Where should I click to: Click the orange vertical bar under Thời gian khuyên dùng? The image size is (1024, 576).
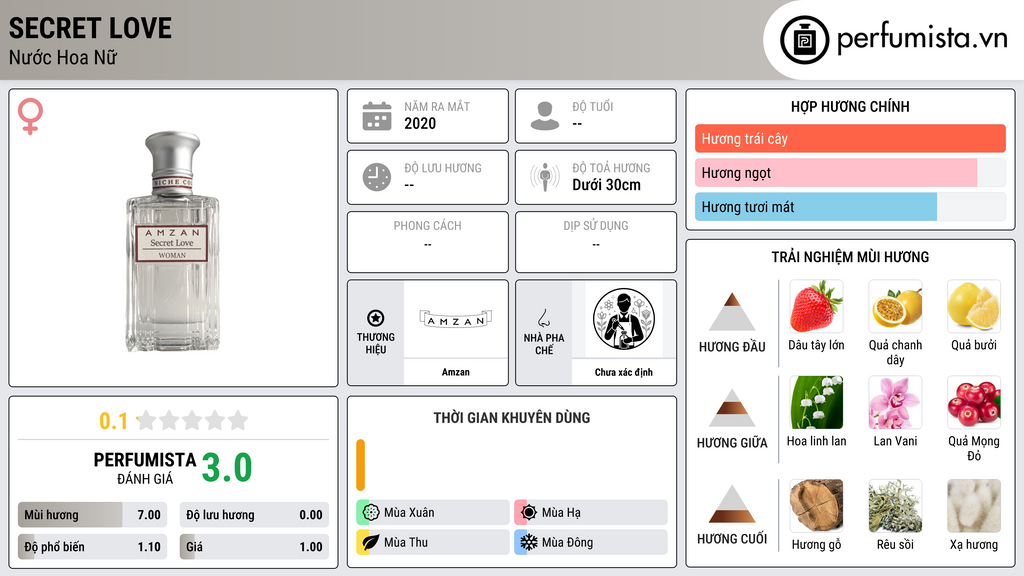click(x=360, y=465)
